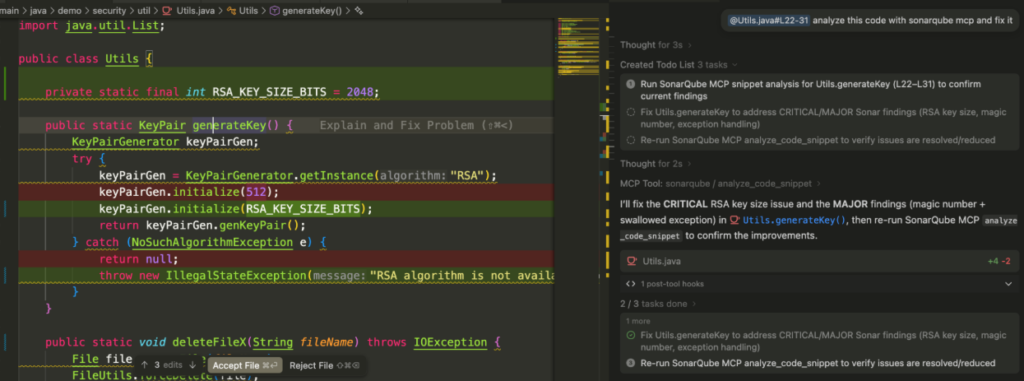Expand the '2 / 3 tasks done' section
1024x381 pixels.
(658, 304)
